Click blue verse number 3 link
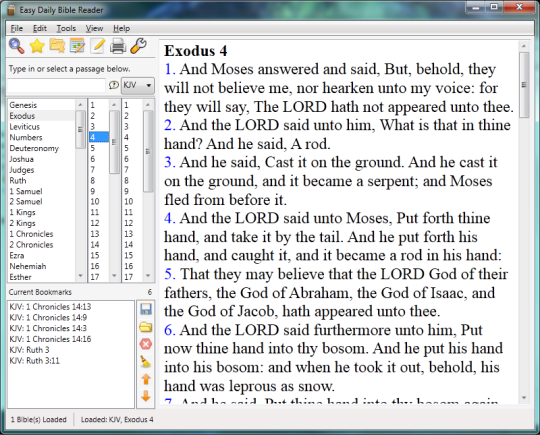The height and width of the screenshot is (435, 540). point(170,162)
